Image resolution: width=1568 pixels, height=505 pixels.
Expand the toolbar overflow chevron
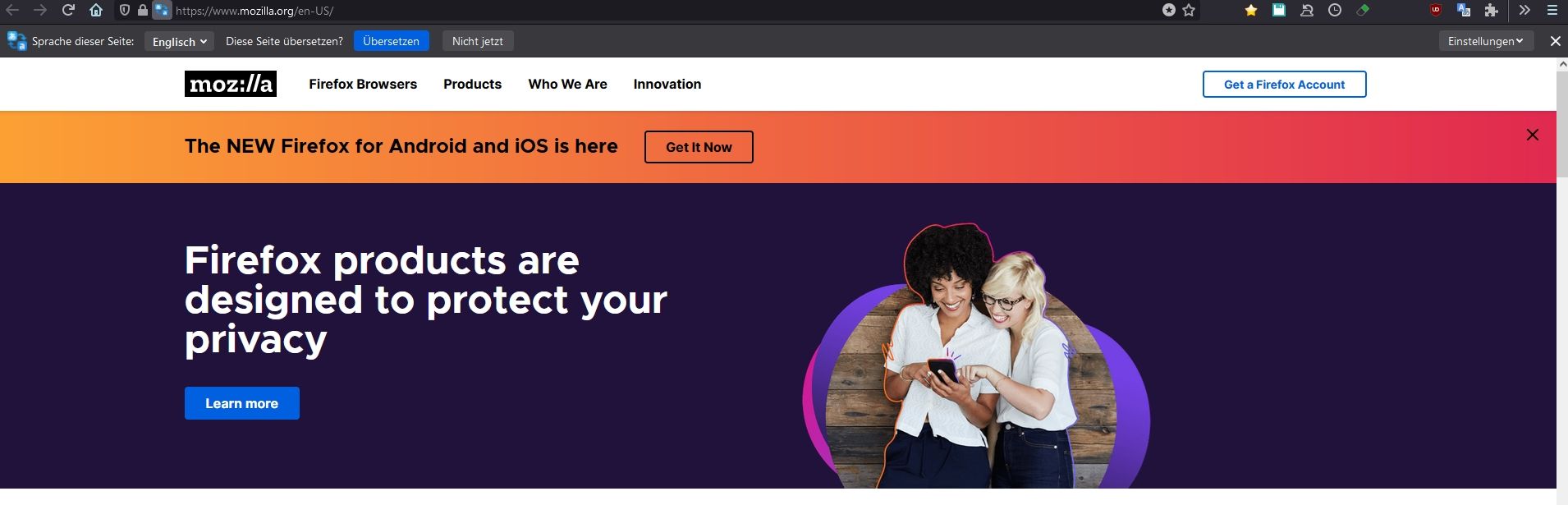point(1524,10)
